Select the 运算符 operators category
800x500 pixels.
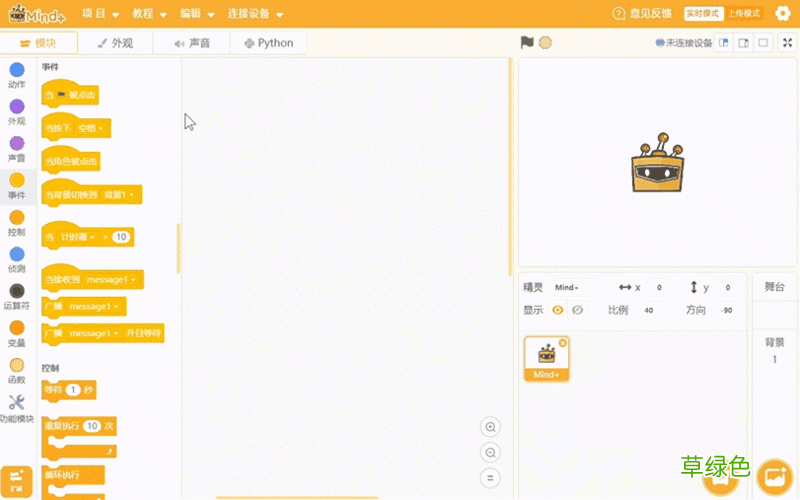tap(17, 296)
